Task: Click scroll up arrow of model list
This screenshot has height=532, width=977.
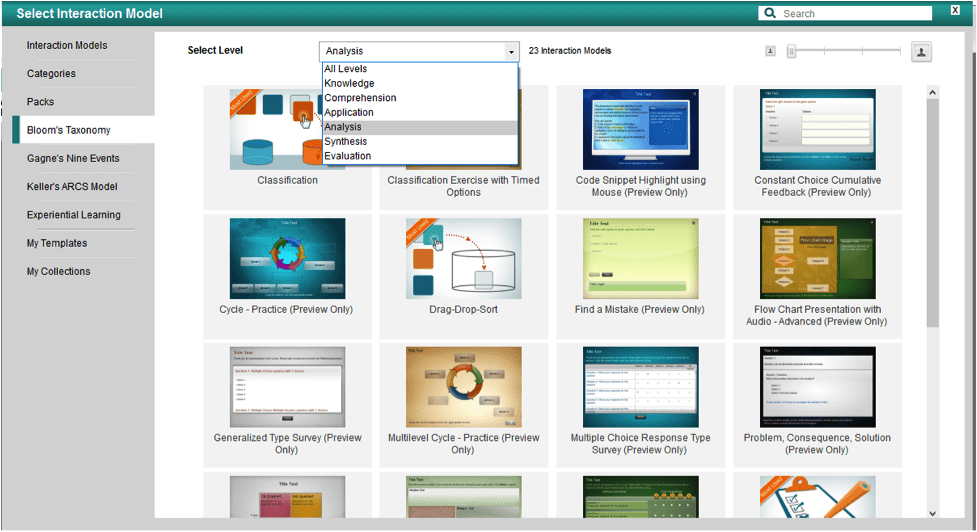Action: tap(932, 93)
